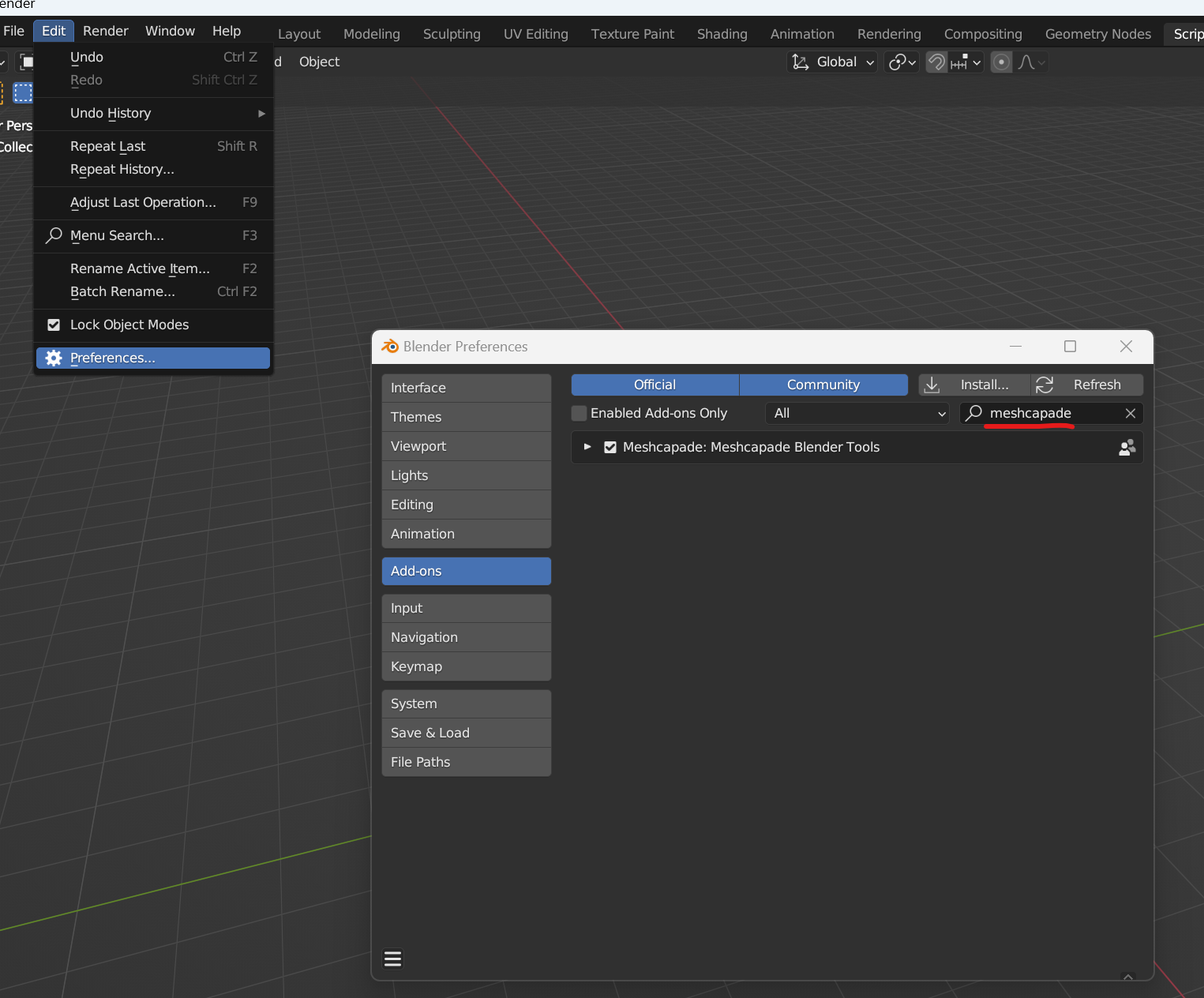This screenshot has height=998, width=1204.
Task: Open the transform pivot point menu
Action: click(902, 62)
